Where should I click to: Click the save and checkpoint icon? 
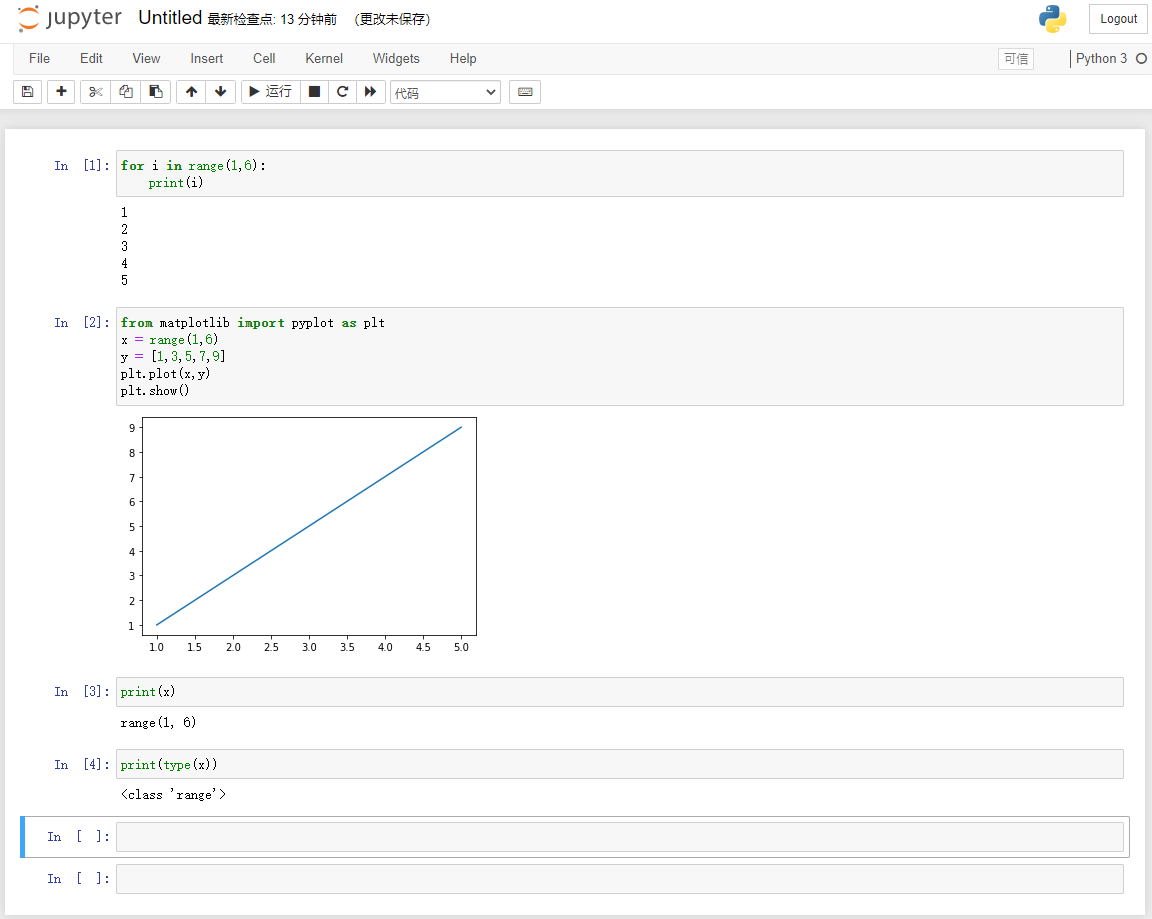(27, 92)
